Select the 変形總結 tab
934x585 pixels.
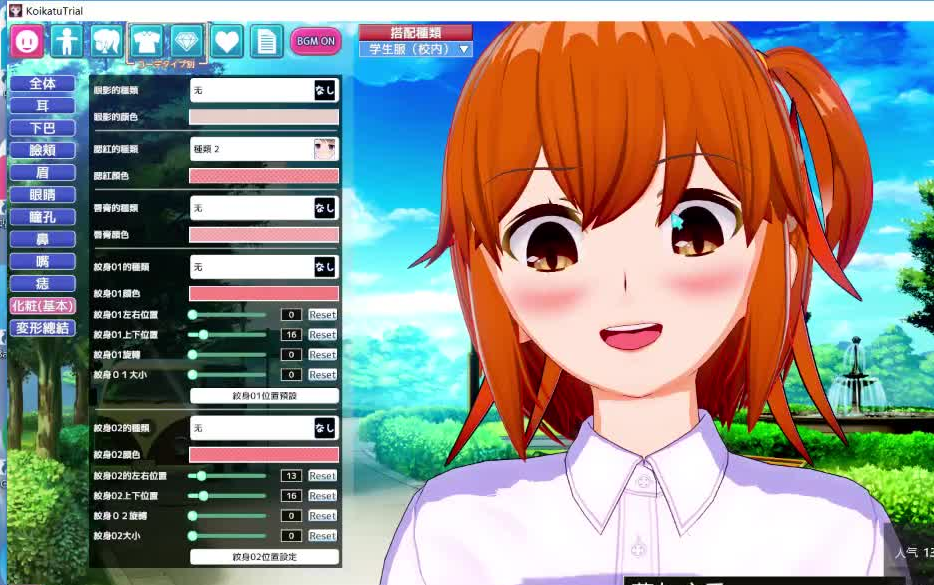pyautogui.click(x=42, y=328)
